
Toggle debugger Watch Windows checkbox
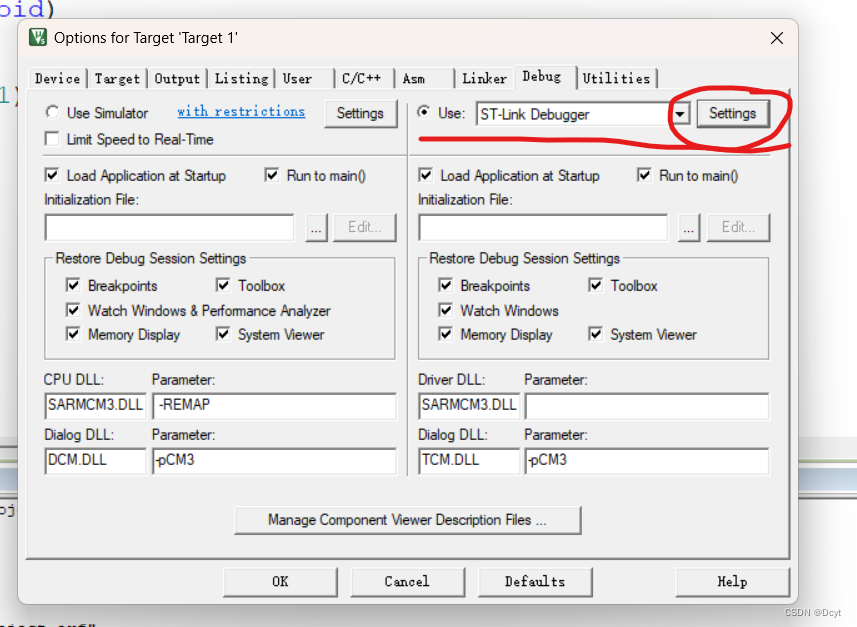tap(445, 310)
